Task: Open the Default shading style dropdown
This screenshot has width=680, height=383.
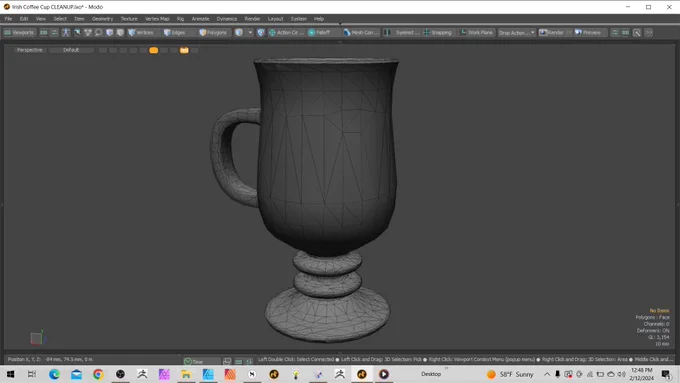Action: click(x=71, y=50)
